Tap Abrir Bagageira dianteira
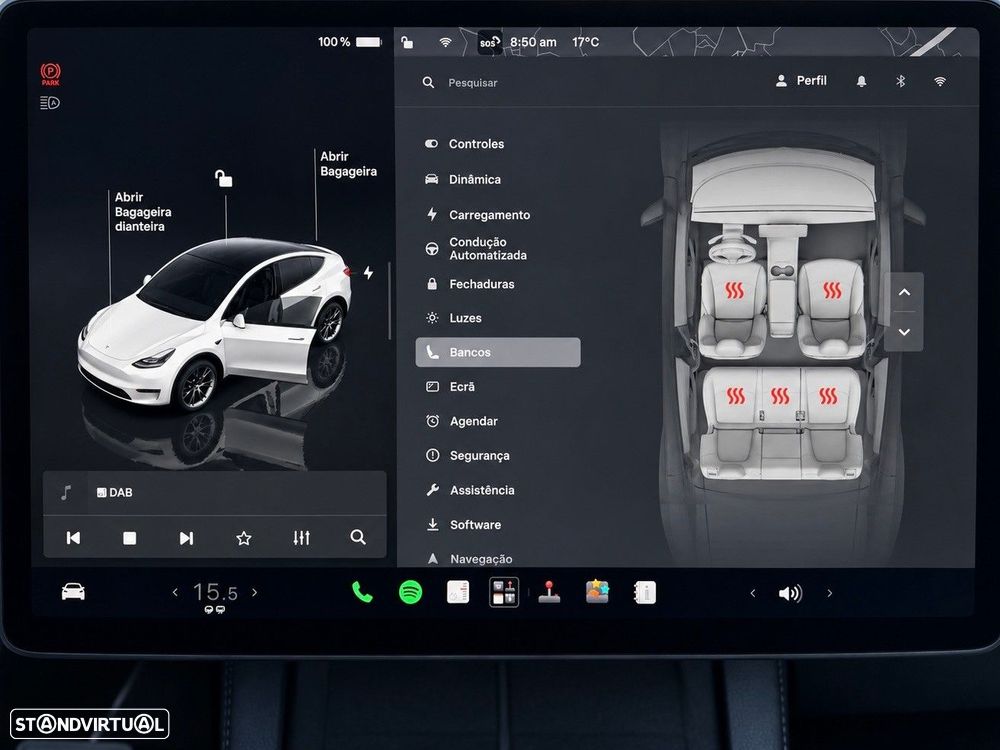The height and width of the screenshot is (750, 1000). [143, 212]
